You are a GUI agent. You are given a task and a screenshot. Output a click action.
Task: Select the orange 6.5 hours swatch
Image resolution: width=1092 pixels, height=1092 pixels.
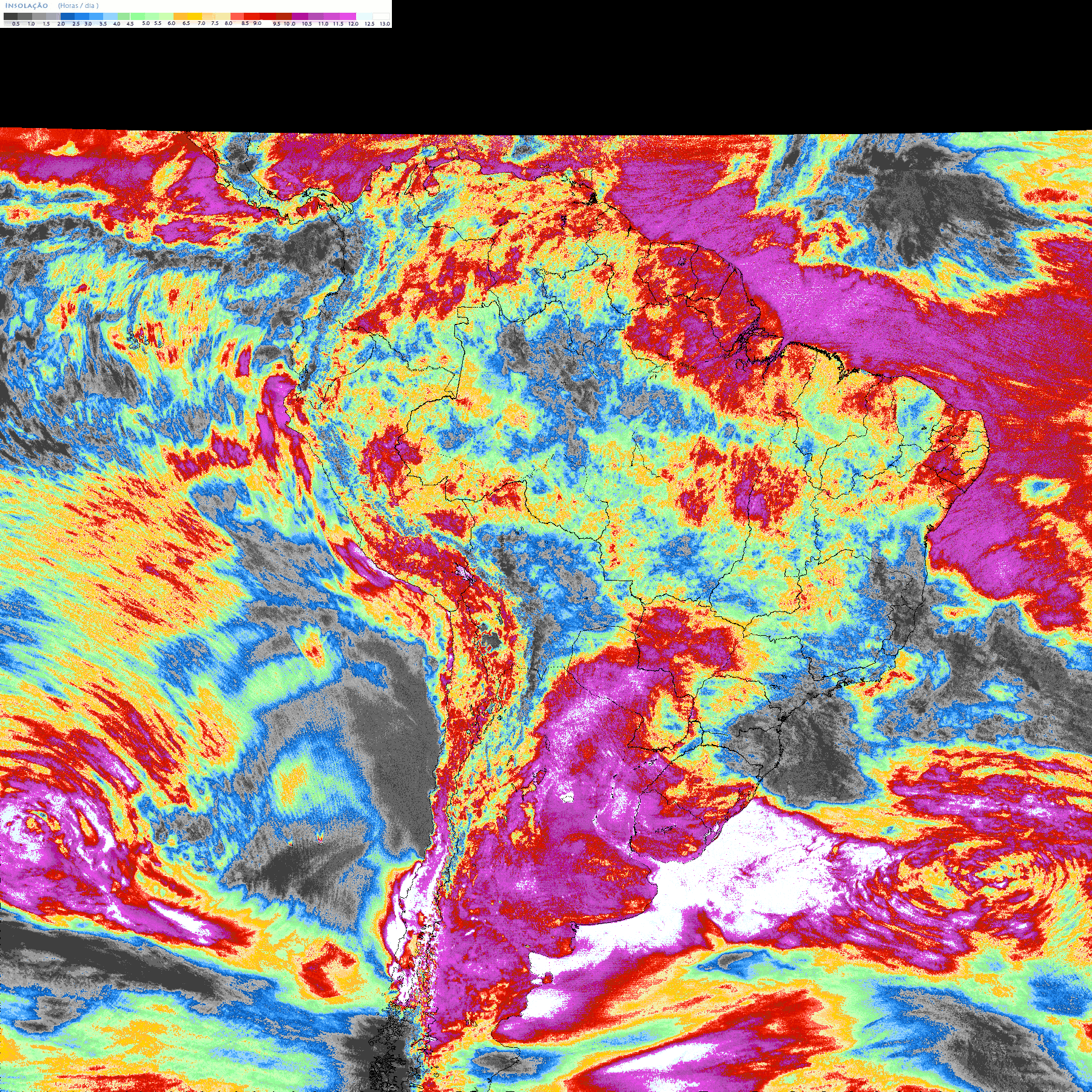[180, 16]
